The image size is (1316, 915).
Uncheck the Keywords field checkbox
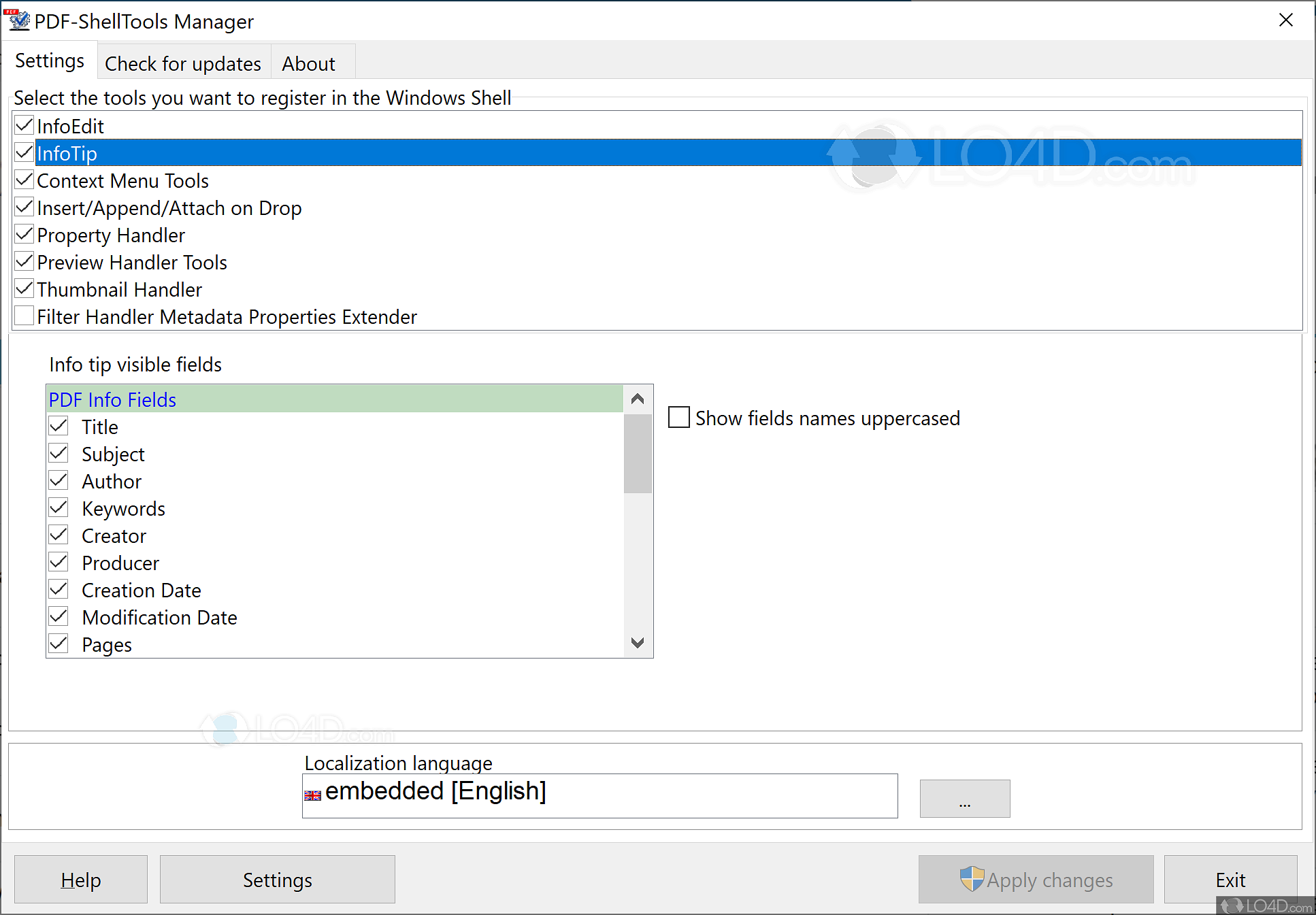[x=59, y=508]
